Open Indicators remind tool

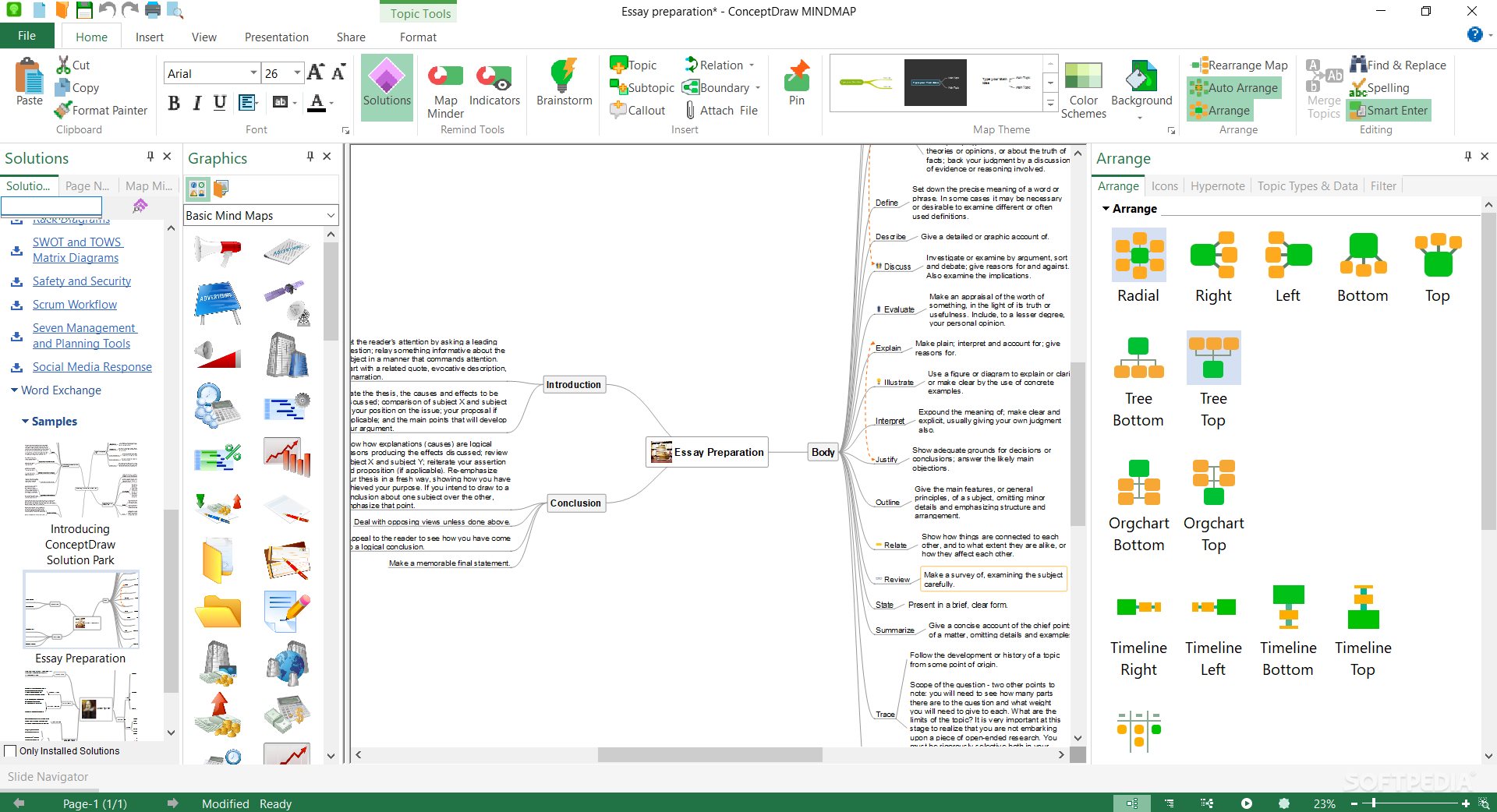[494, 86]
